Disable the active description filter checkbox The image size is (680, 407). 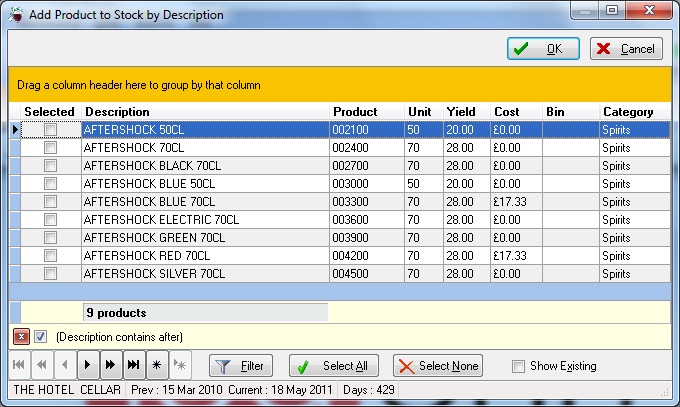pyautogui.click(x=41, y=337)
